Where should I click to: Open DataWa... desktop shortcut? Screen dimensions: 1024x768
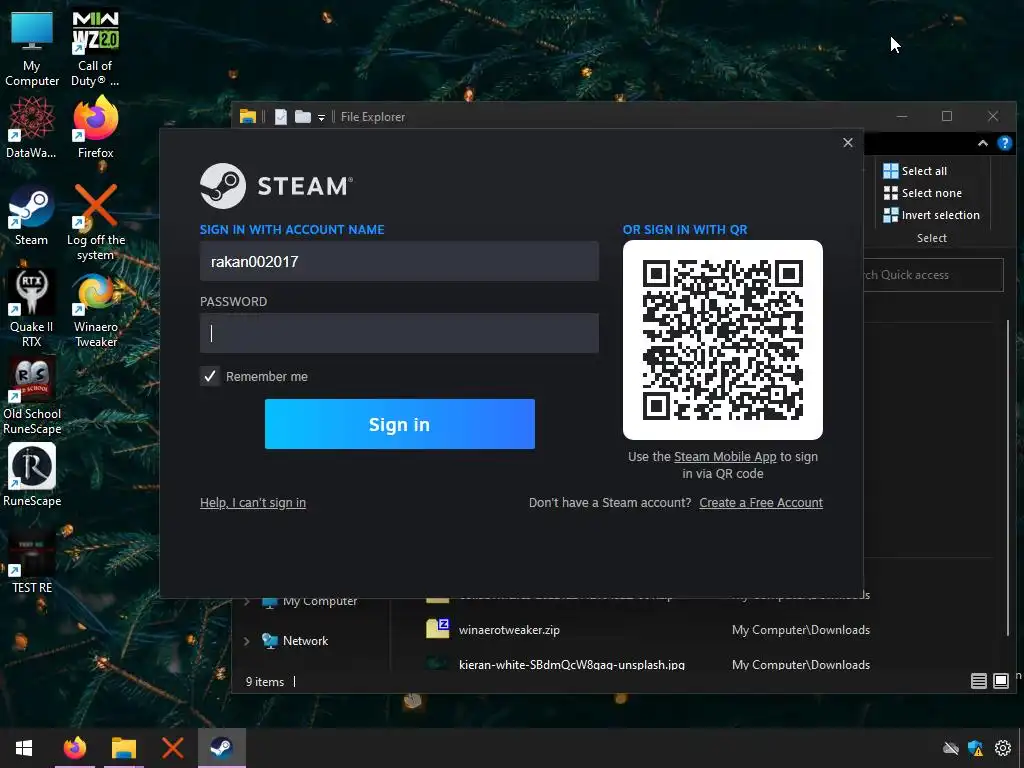click(x=31, y=127)
